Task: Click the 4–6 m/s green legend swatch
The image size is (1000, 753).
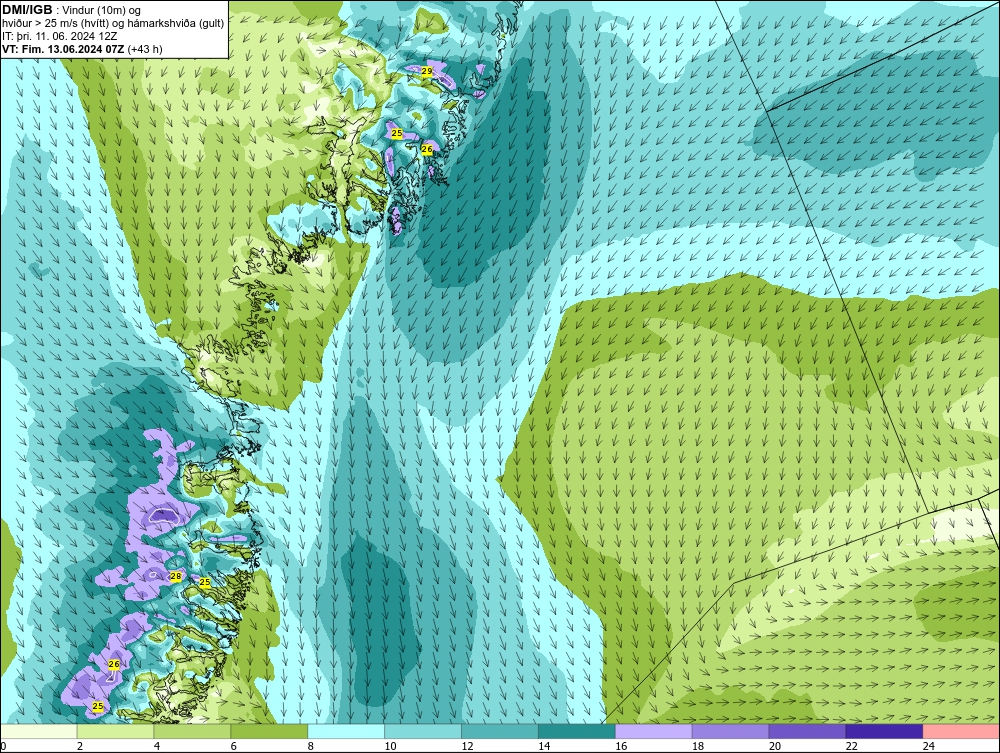Action: [x=193, y=731]
